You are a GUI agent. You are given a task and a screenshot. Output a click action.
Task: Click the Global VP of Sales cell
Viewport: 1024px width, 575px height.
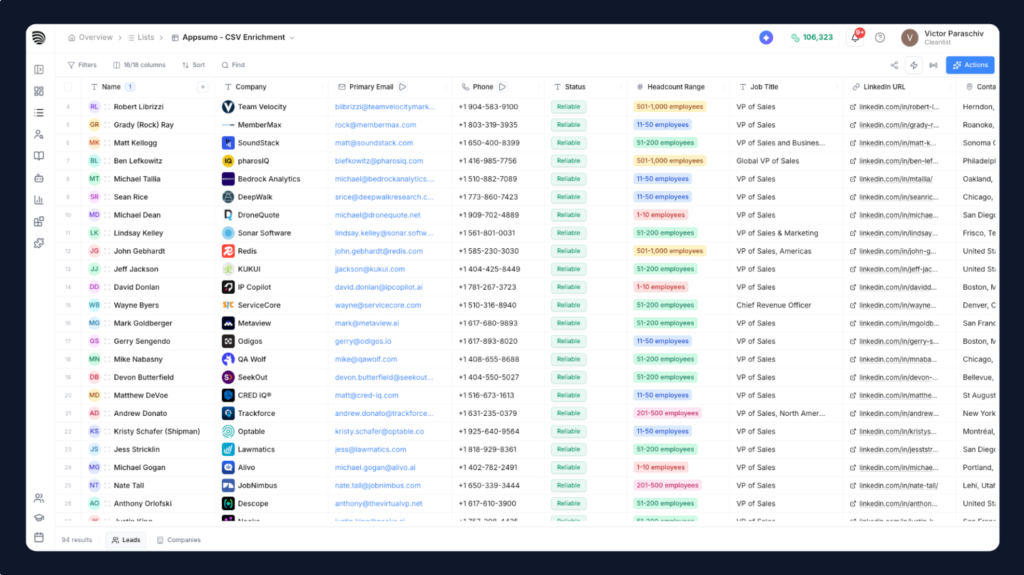[767, 161]
